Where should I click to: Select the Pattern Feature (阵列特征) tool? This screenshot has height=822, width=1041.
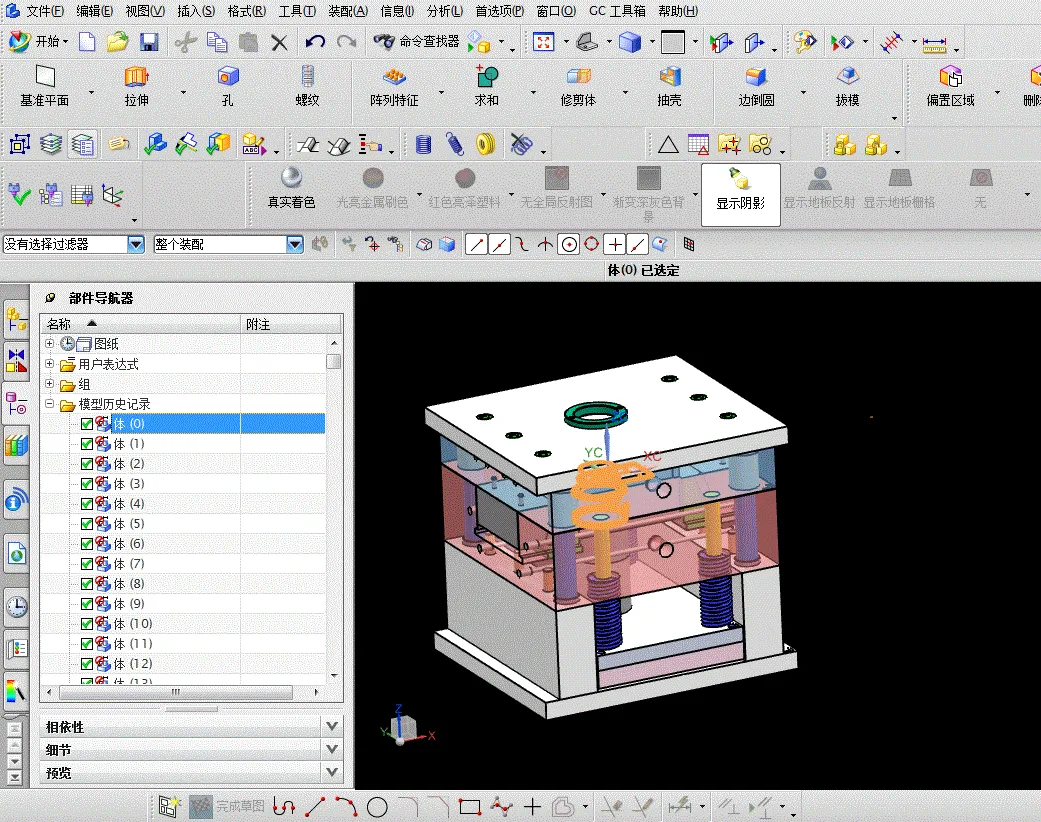coord(394,86)
